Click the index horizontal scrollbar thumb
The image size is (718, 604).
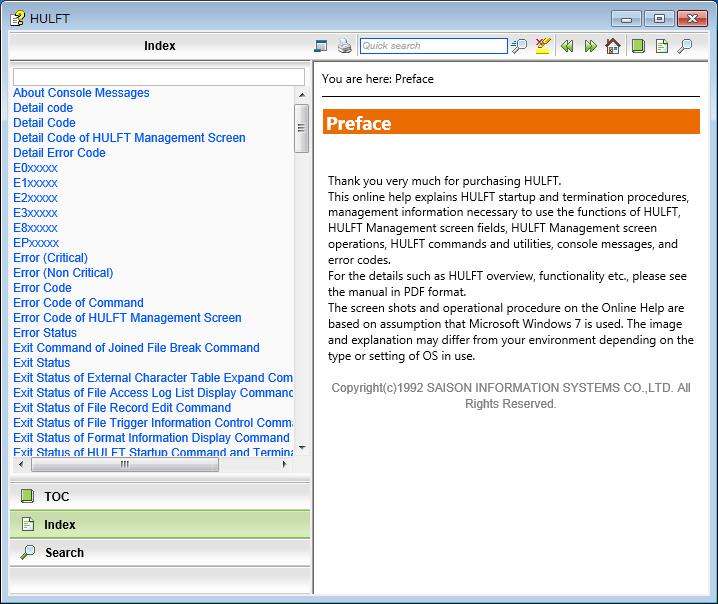point(125,464)
